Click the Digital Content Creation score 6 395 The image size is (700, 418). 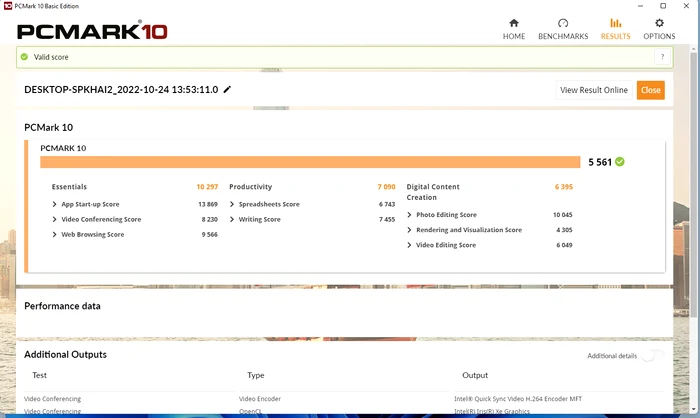(x=564, y=187)
